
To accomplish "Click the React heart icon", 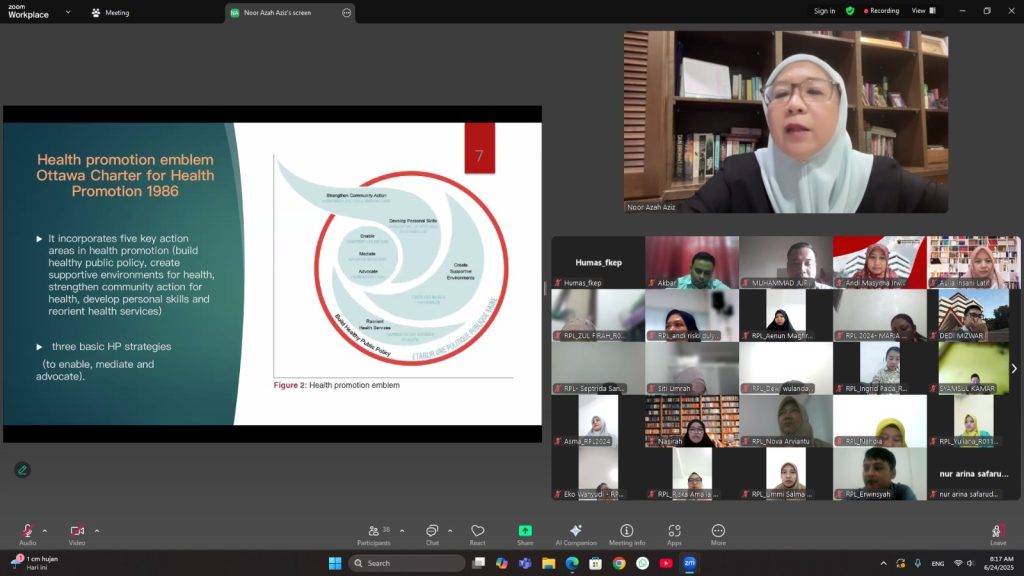I will 478,531.
